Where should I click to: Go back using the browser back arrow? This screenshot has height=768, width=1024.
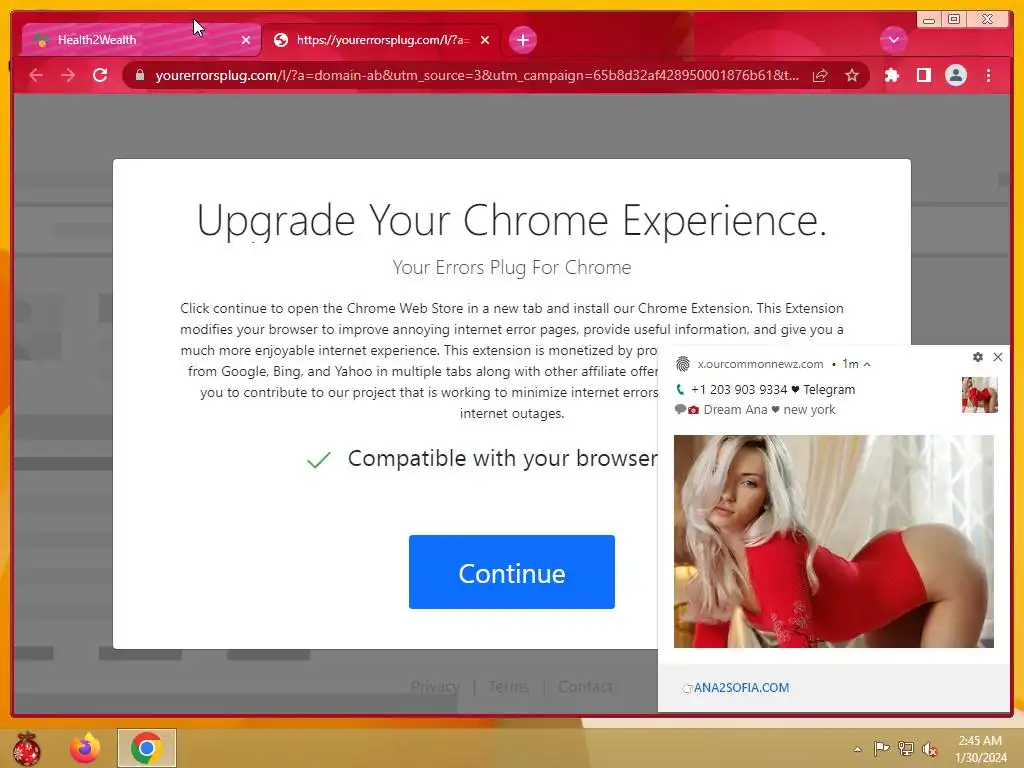36,76
